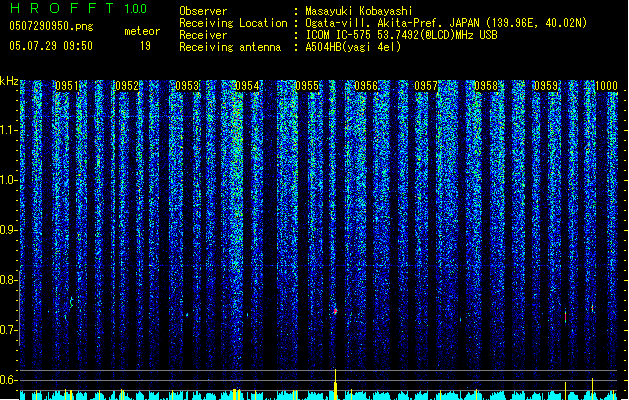Click the Observer label
Image resolution: width=629 pixels, height=400 pixels.
point(203,11)
